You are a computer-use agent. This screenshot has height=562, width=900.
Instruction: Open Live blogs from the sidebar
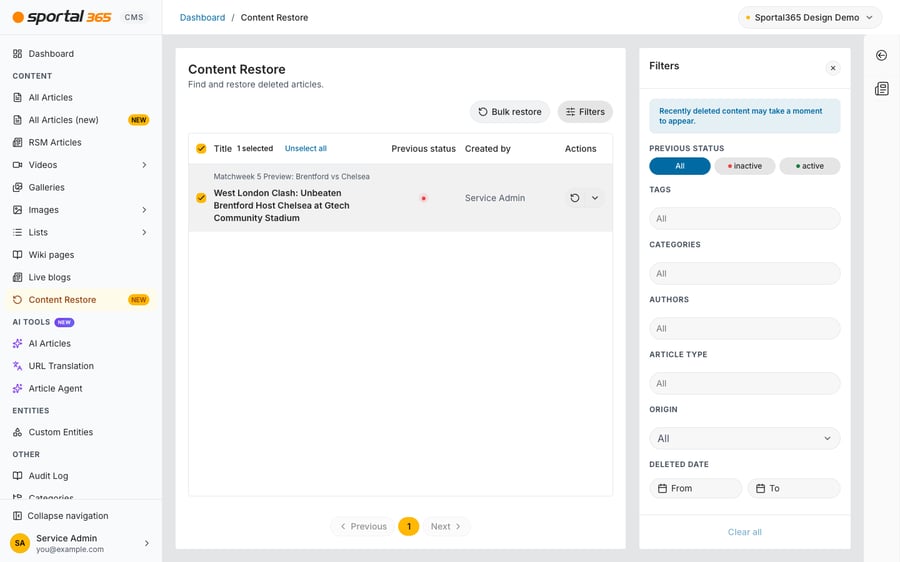80,277
